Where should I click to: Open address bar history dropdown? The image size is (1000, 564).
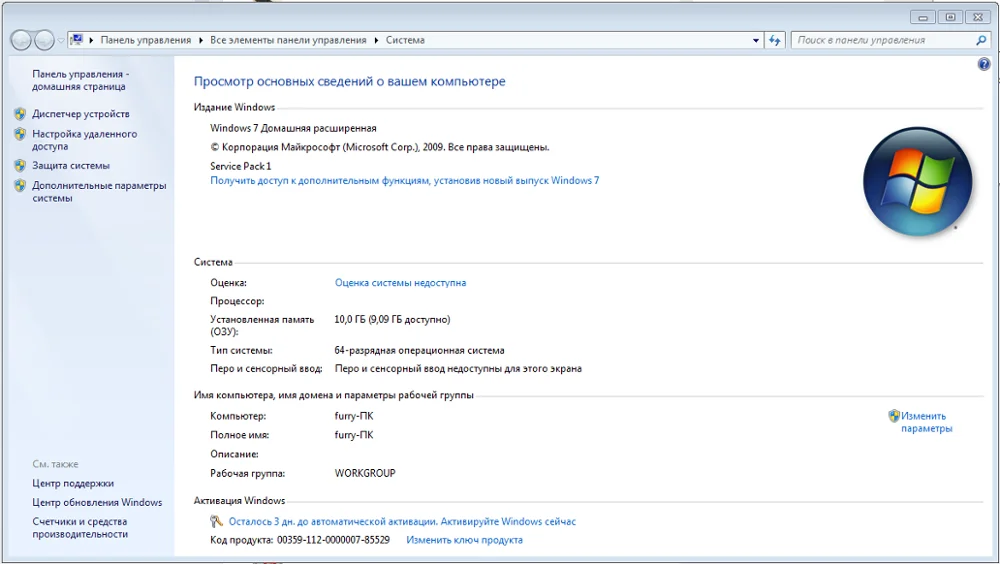[756, 40]
